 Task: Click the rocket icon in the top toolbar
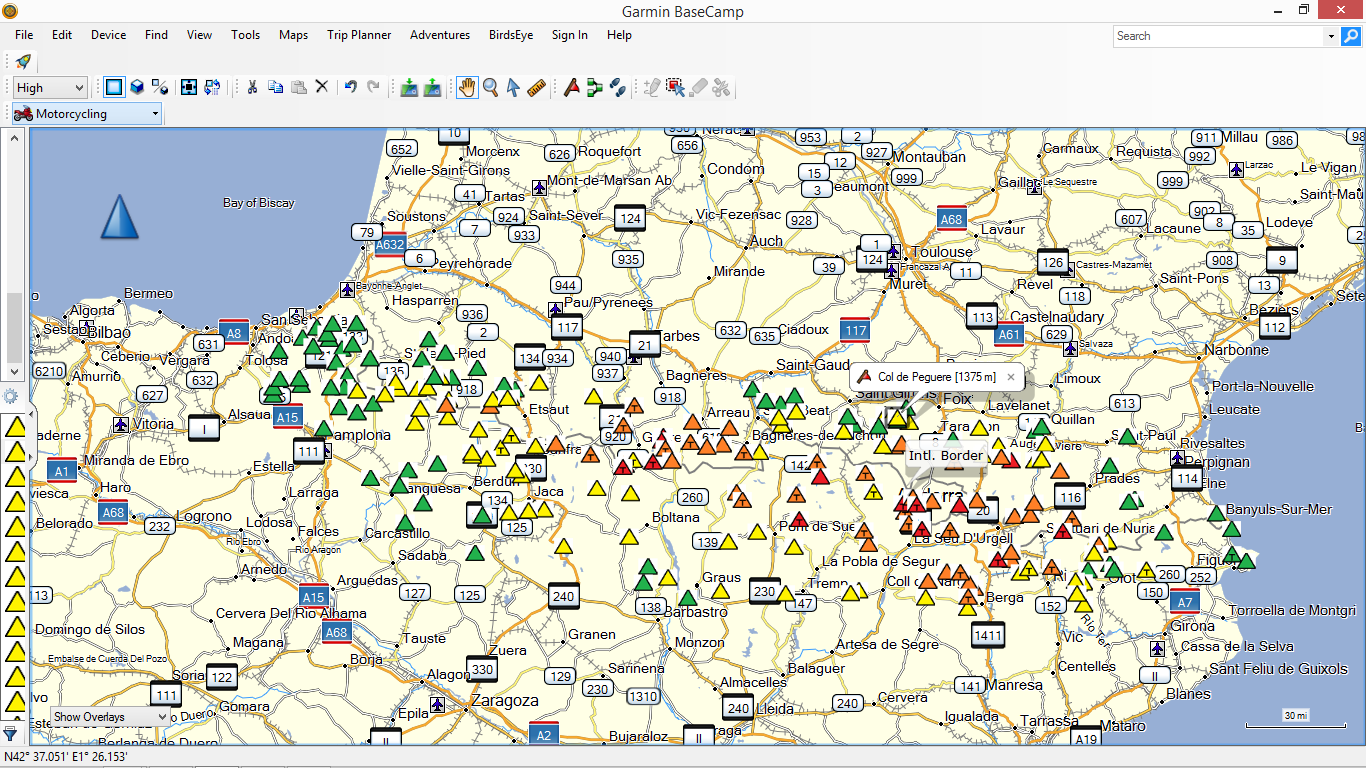(x=23, y=62)
